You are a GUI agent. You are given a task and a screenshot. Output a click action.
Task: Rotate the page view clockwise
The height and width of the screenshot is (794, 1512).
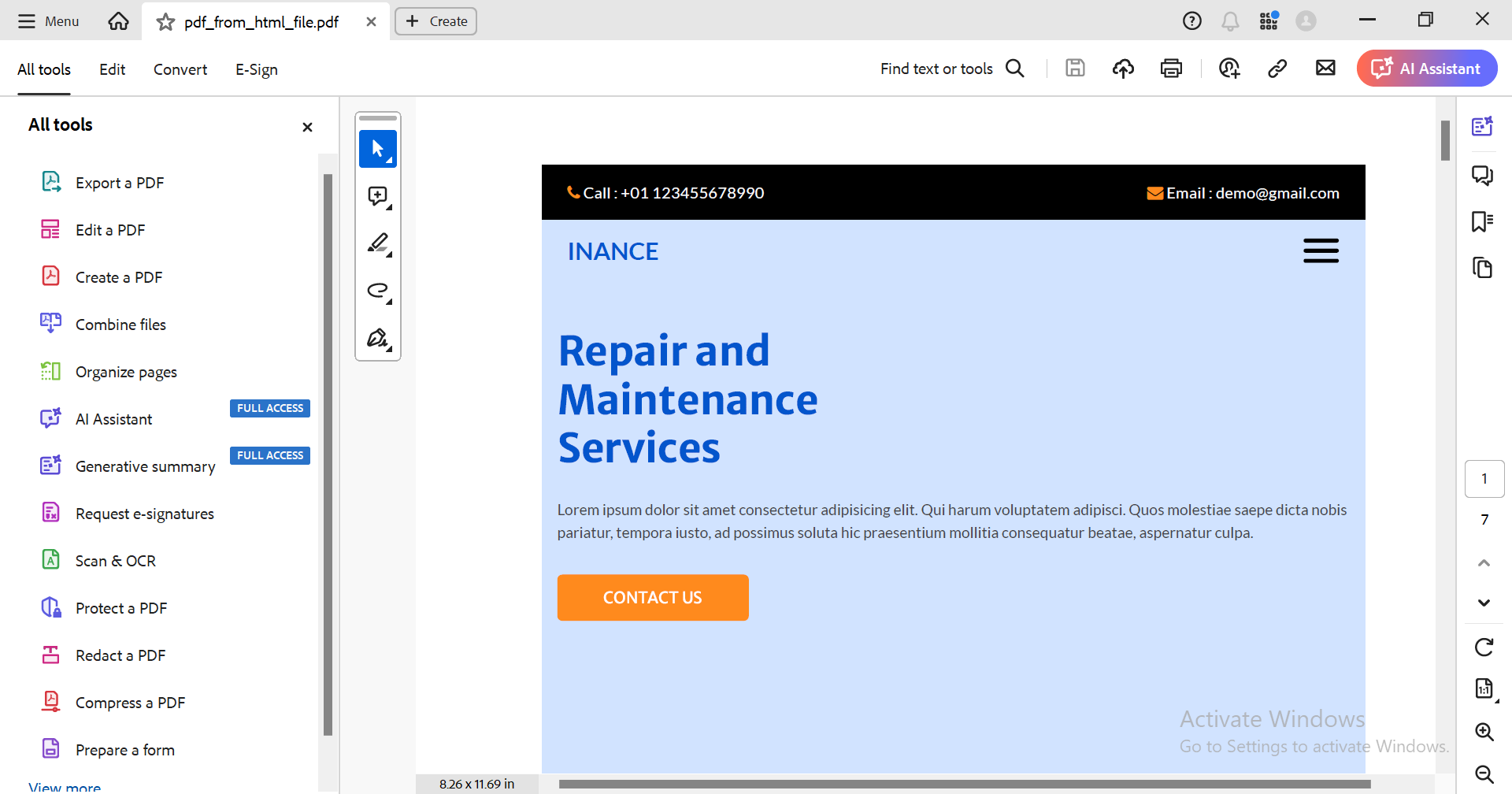pos(1484,647)
